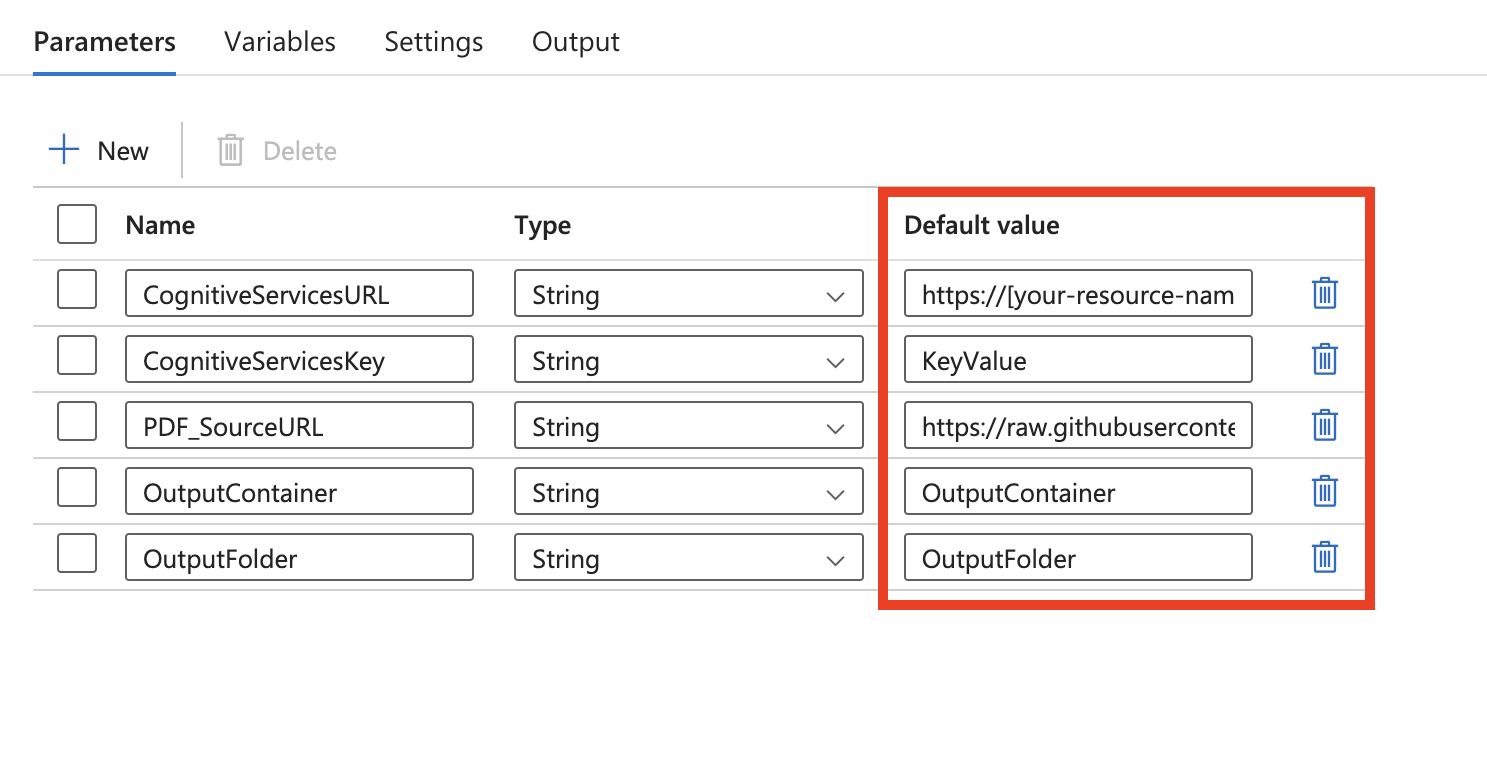This screenshot has width=1487, height=759.
Task: Remove PDF_SourceURL parameter using trash icon
Action: click(x=1324, y=426)
